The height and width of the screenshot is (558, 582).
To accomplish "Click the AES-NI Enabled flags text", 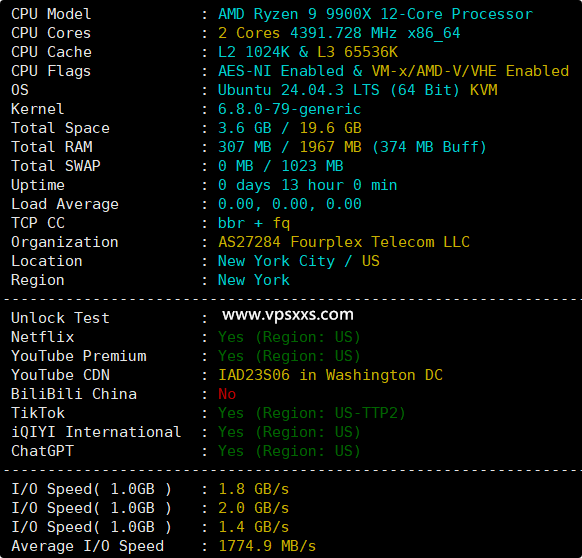I will 281,71.
